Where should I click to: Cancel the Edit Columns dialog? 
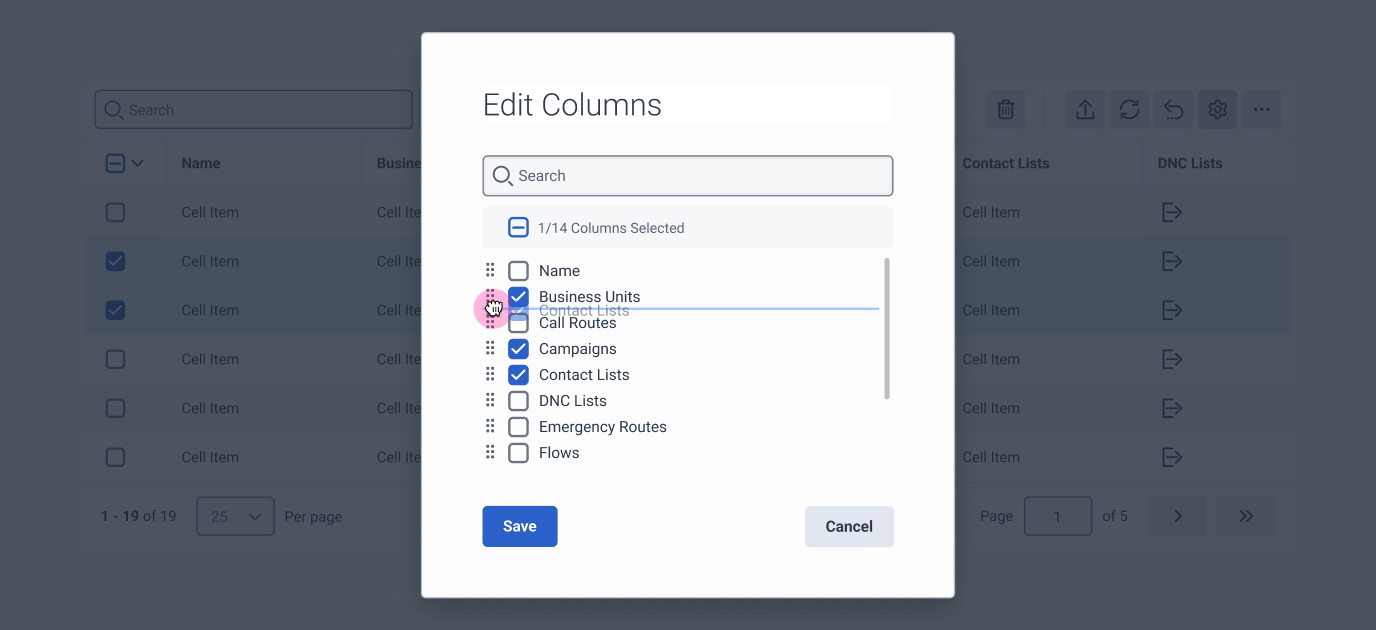(849, 526)
